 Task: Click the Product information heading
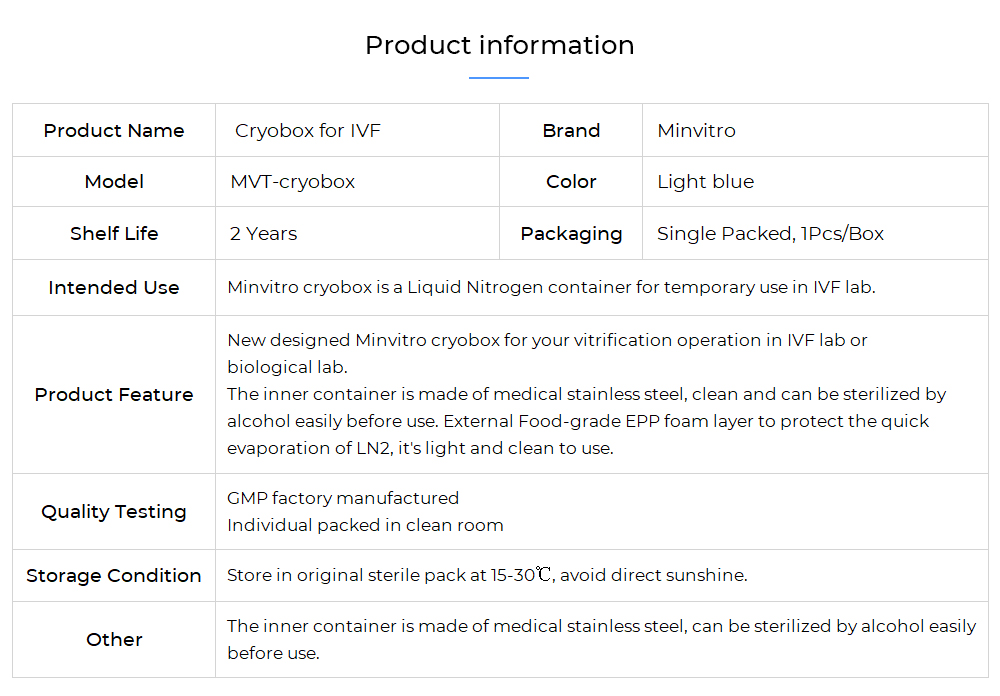[499, 45]
